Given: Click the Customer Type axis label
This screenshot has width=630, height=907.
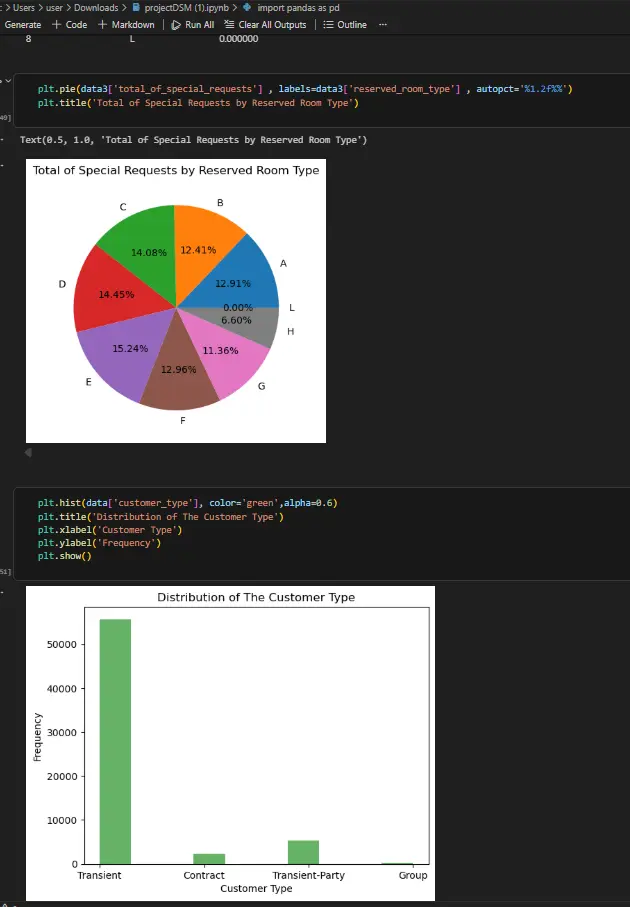Looking at the screenshot, I should click(256, 888).
